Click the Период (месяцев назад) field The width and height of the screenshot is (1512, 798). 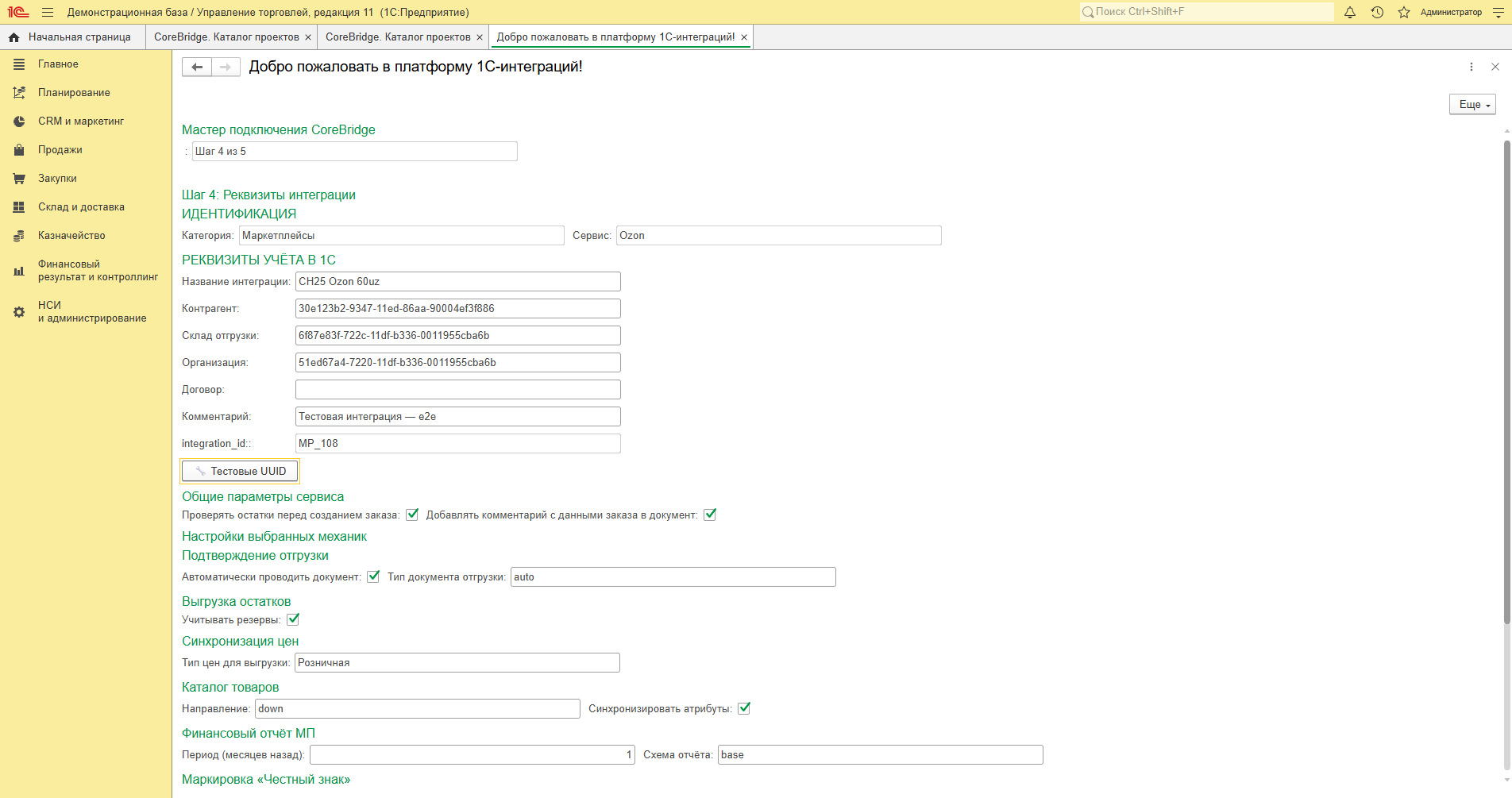coord(472,755)
